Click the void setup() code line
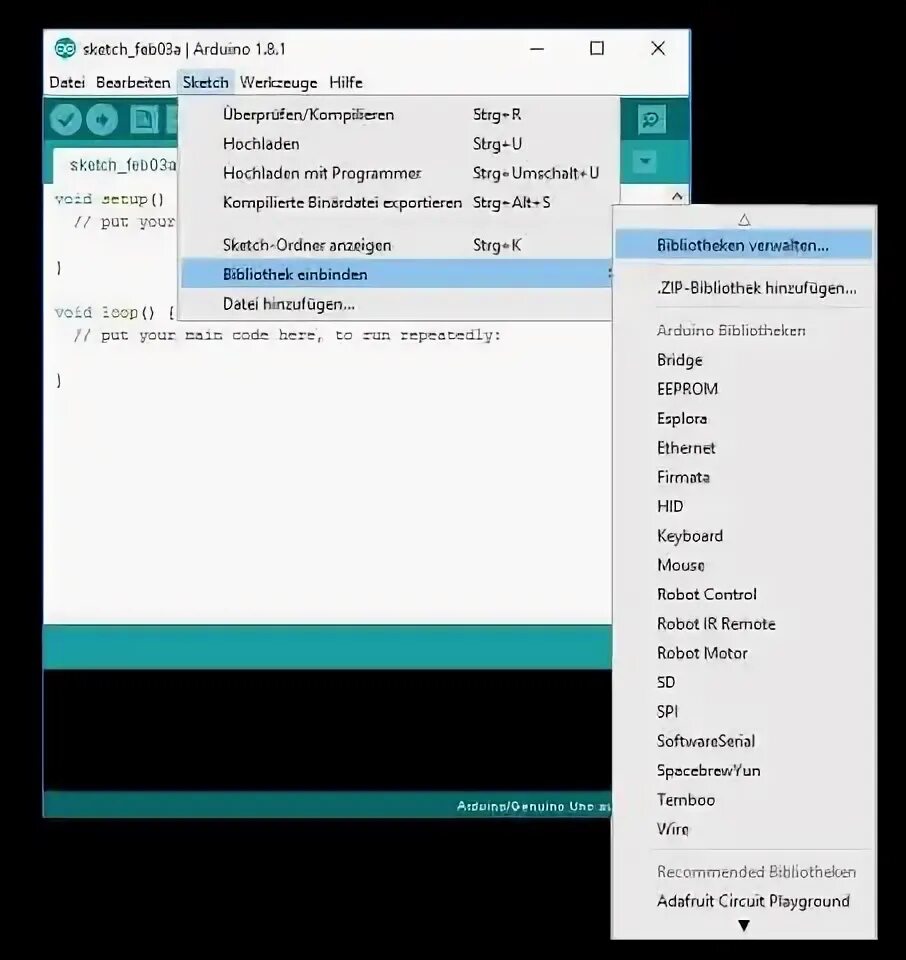Image resolution: width=906 pixels, height=960 pixels. (110, 199)
